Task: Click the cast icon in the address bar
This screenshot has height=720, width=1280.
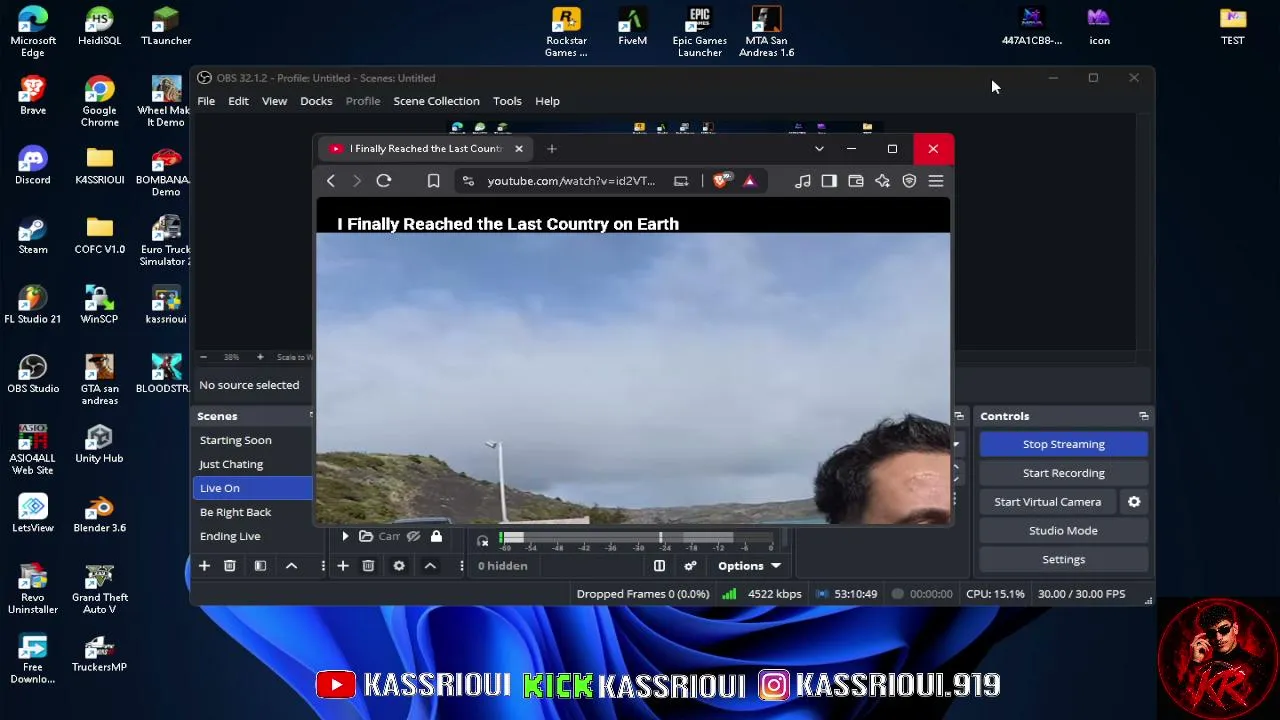Action: tap(681, 181)
